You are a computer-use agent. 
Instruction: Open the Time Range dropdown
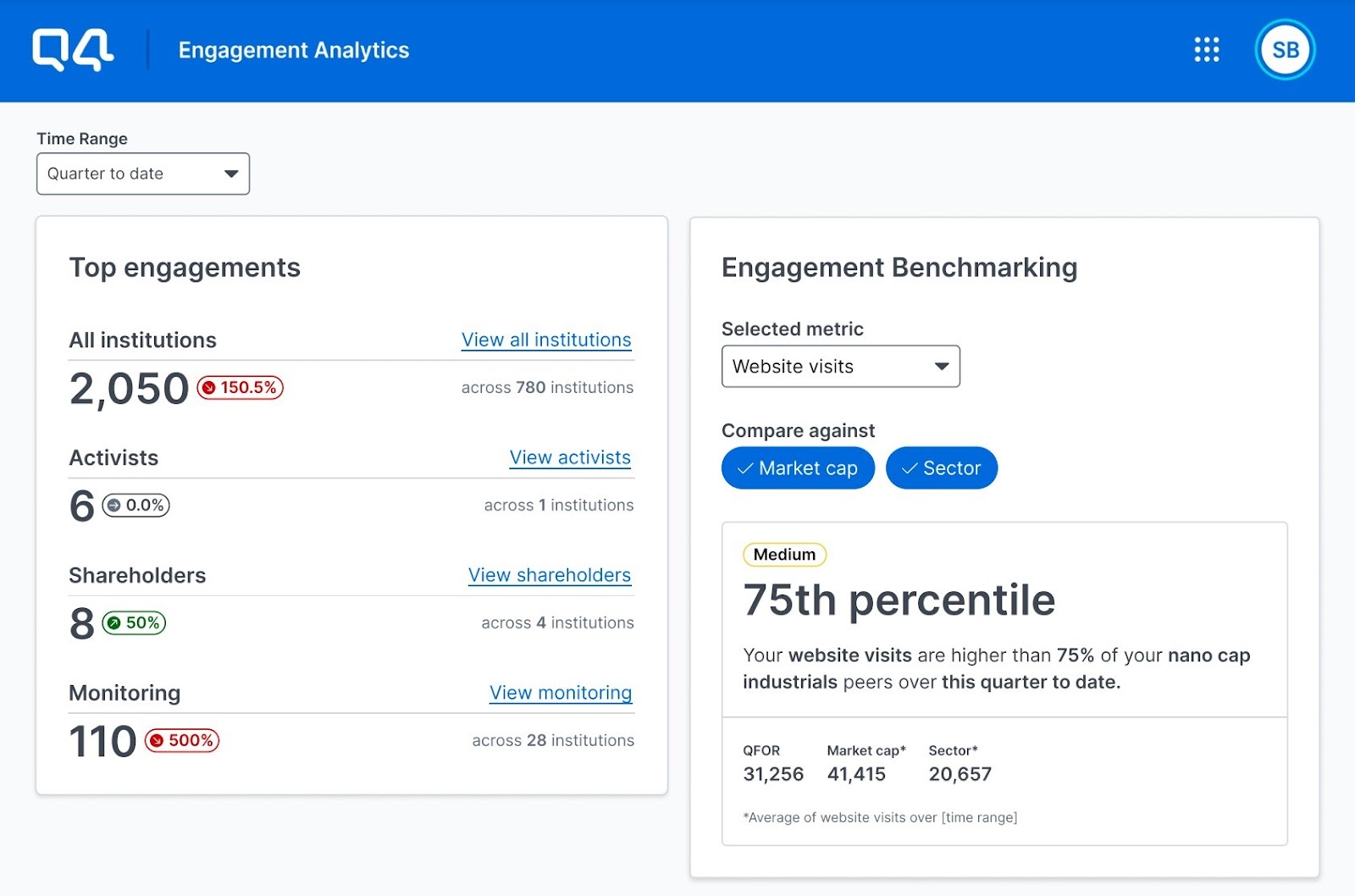pos(143,174)
